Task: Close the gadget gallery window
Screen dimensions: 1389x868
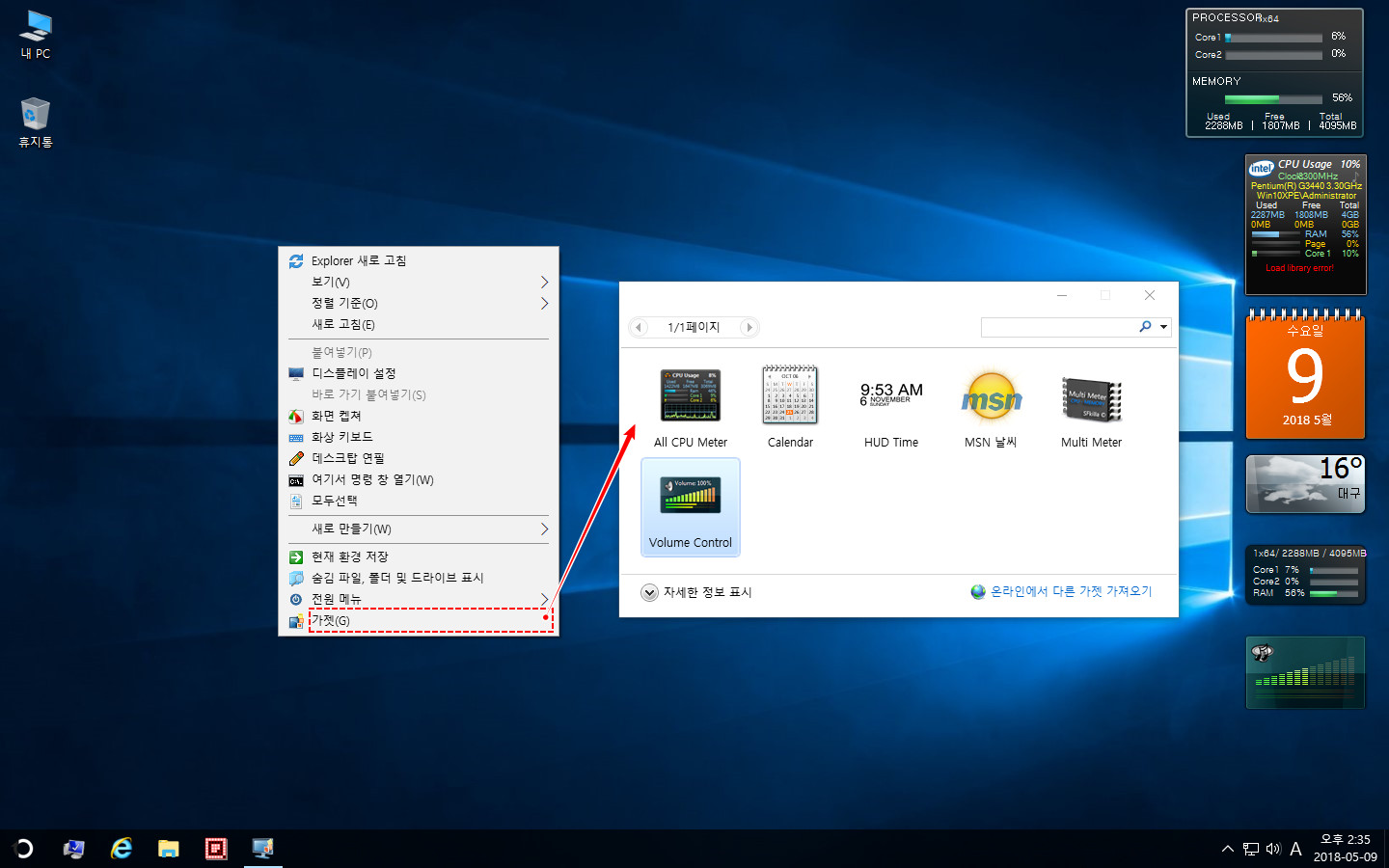Action: pos(1149,295)
